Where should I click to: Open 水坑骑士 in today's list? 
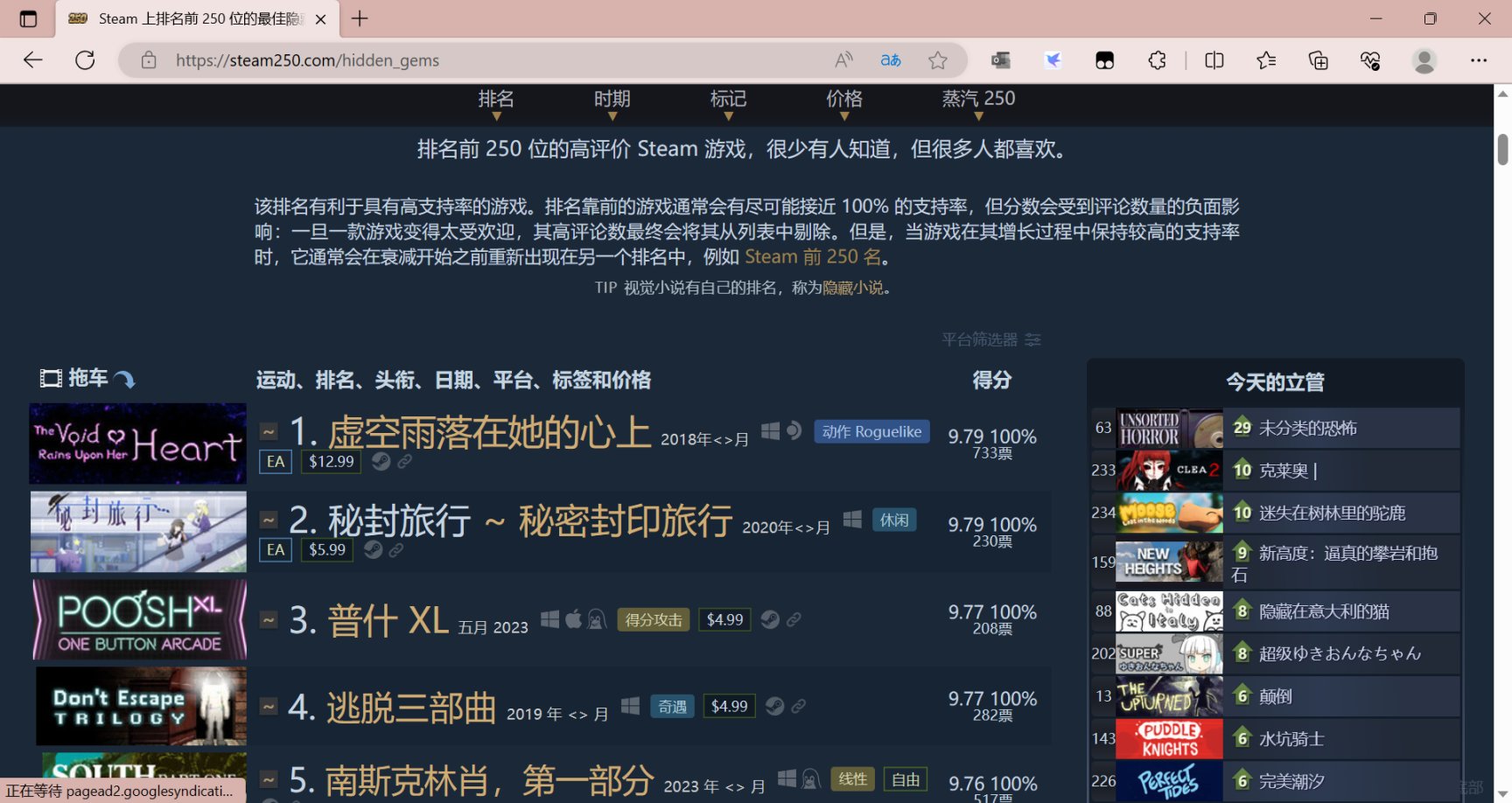click(1291, 739)
